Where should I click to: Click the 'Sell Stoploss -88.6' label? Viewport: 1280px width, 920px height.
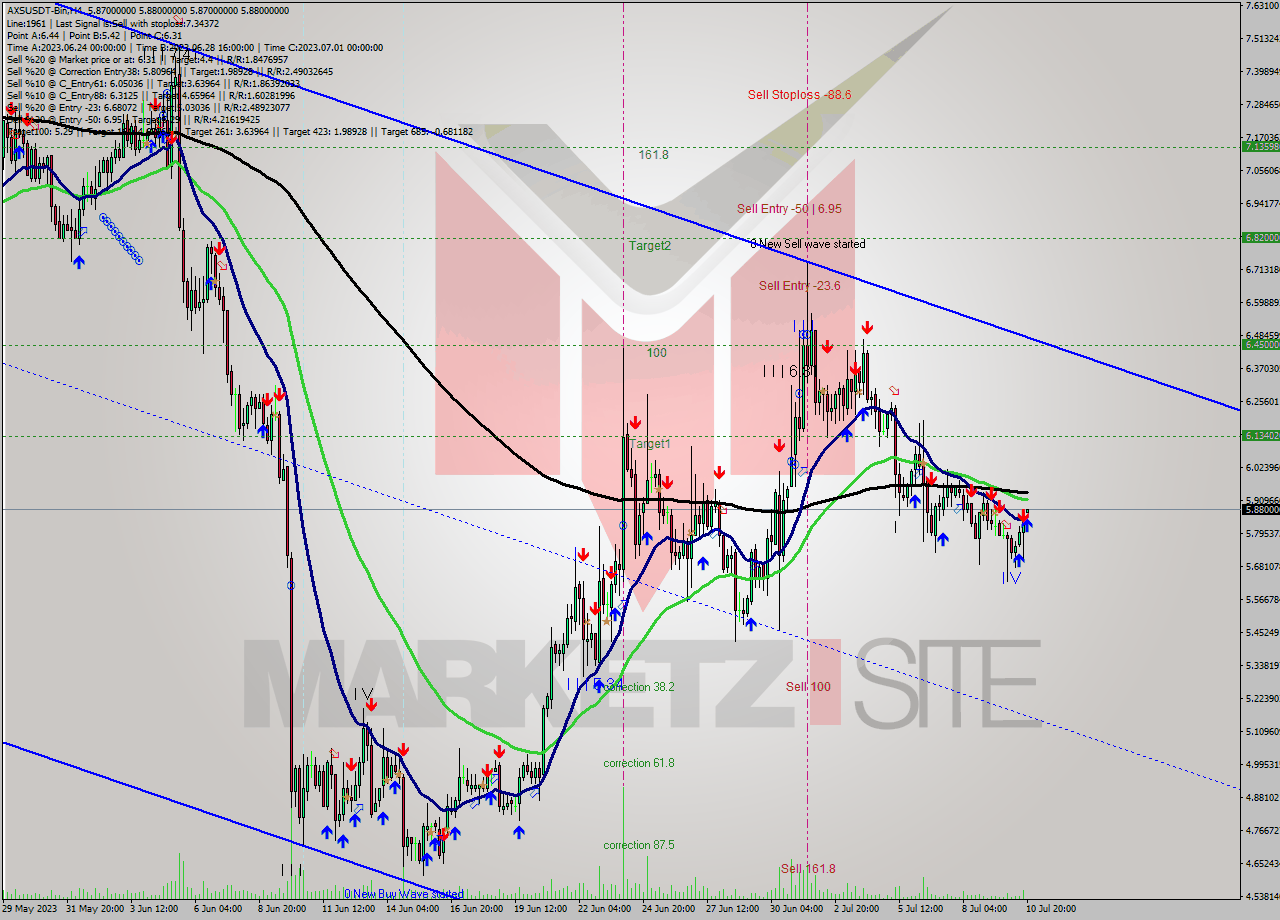pos(799,95)
